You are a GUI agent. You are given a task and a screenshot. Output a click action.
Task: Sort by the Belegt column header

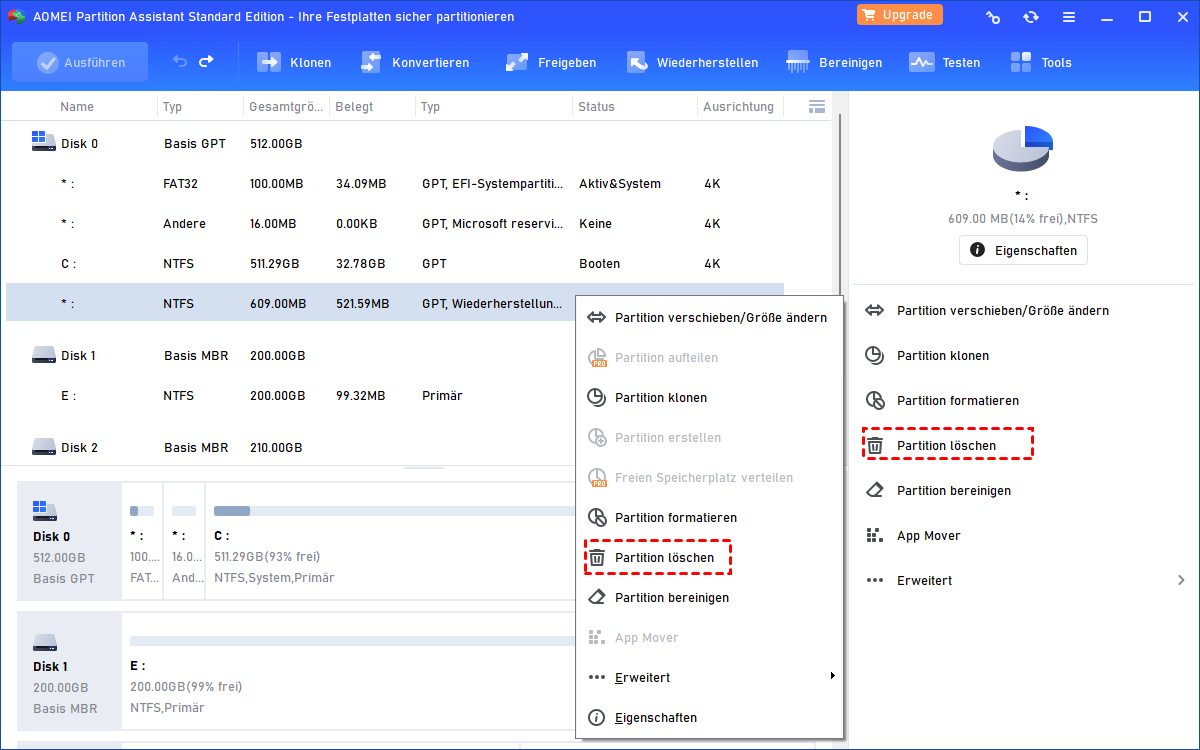click(x=354, y=106)
